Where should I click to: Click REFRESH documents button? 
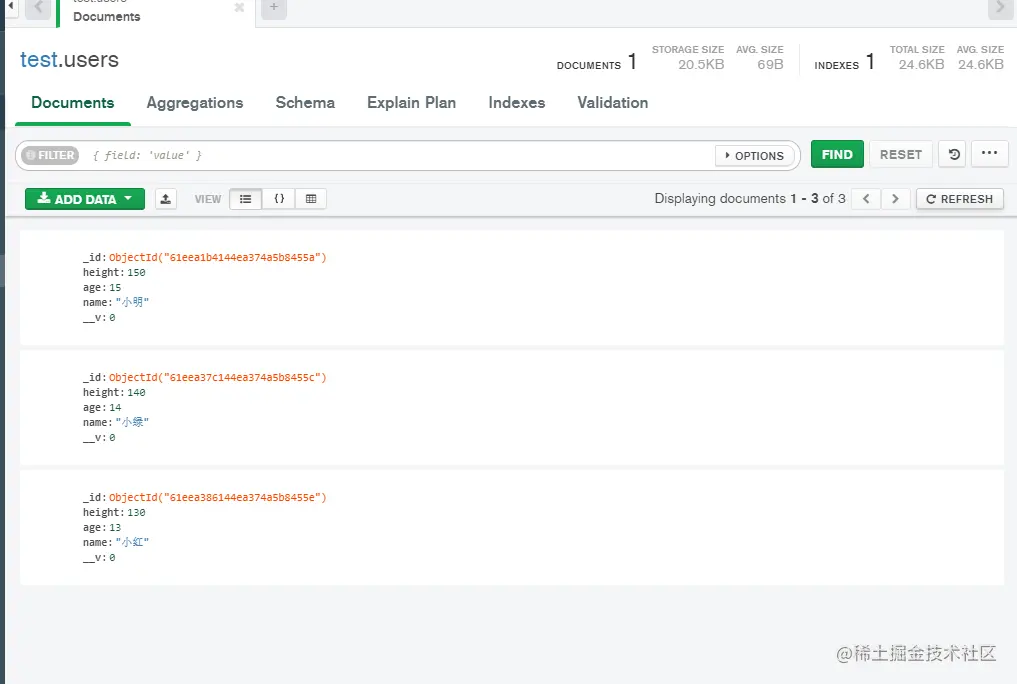coord(960,199)
